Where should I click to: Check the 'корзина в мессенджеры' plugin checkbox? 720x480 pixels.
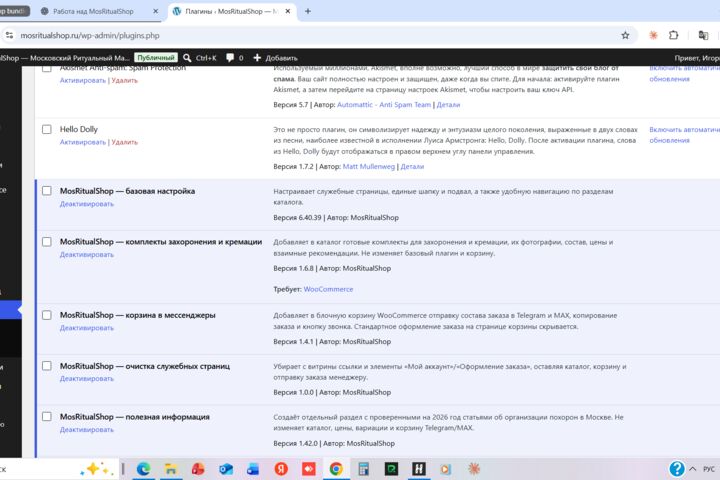click(46, 315)
